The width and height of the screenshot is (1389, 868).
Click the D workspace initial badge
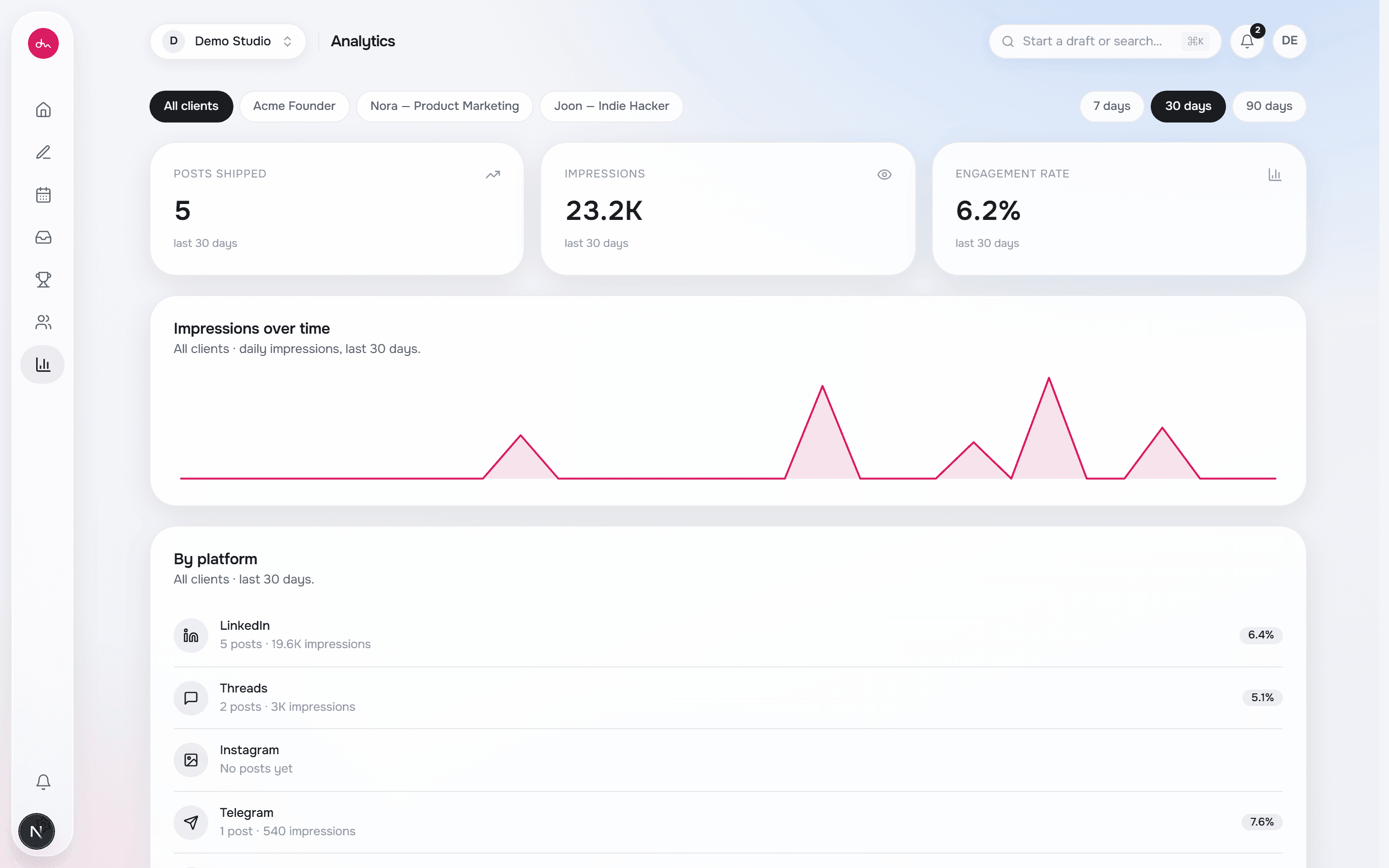[x=173, y=41]
